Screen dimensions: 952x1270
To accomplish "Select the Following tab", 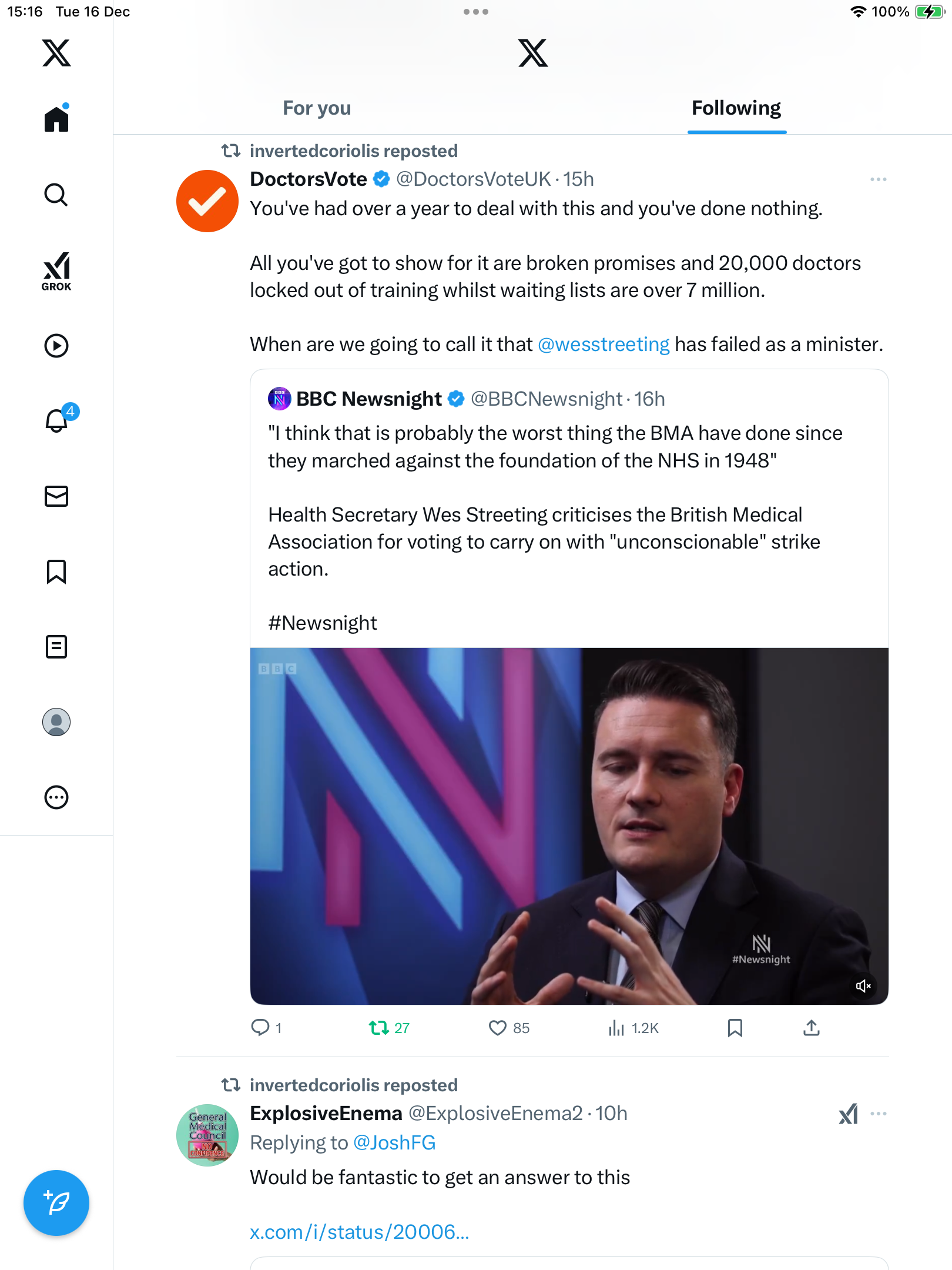I will pos(736,108).
